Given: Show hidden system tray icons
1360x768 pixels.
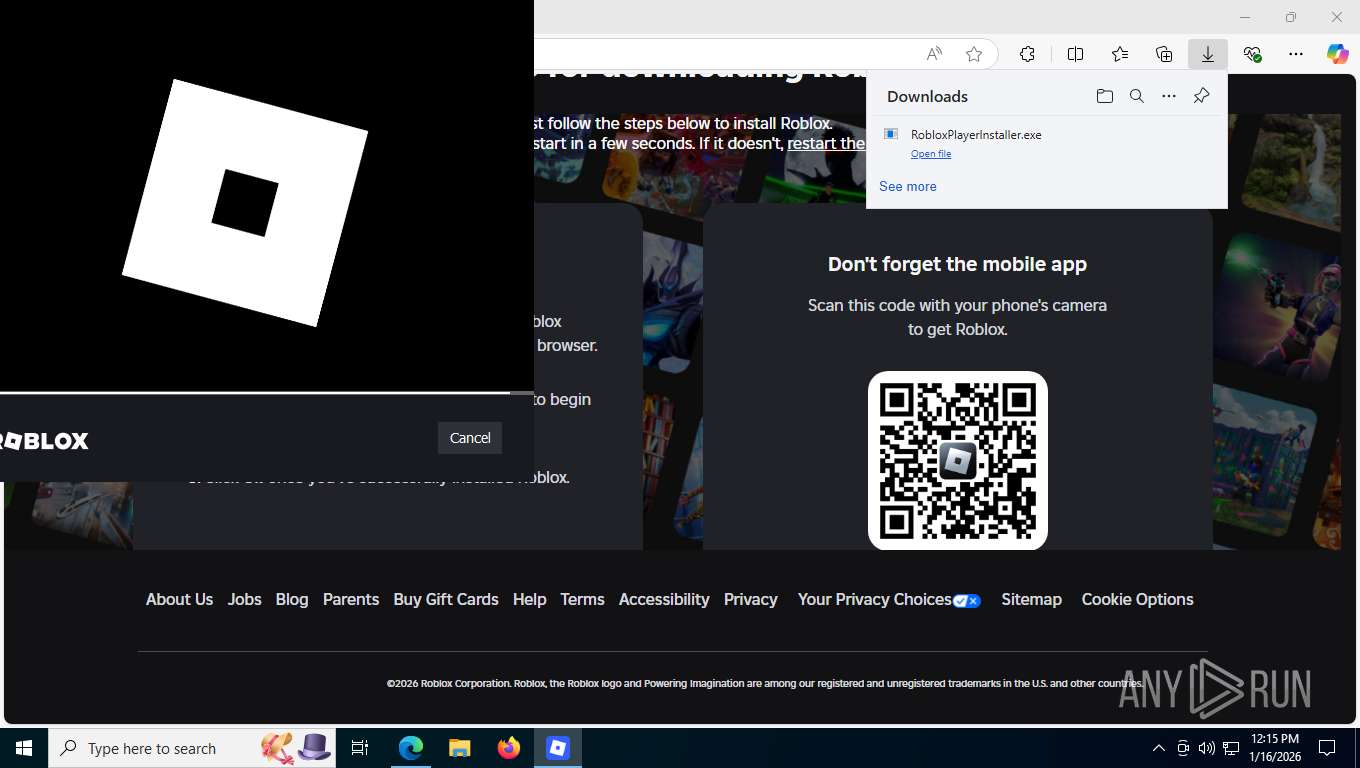Looking at the screenshot, I should (1159, 748).
